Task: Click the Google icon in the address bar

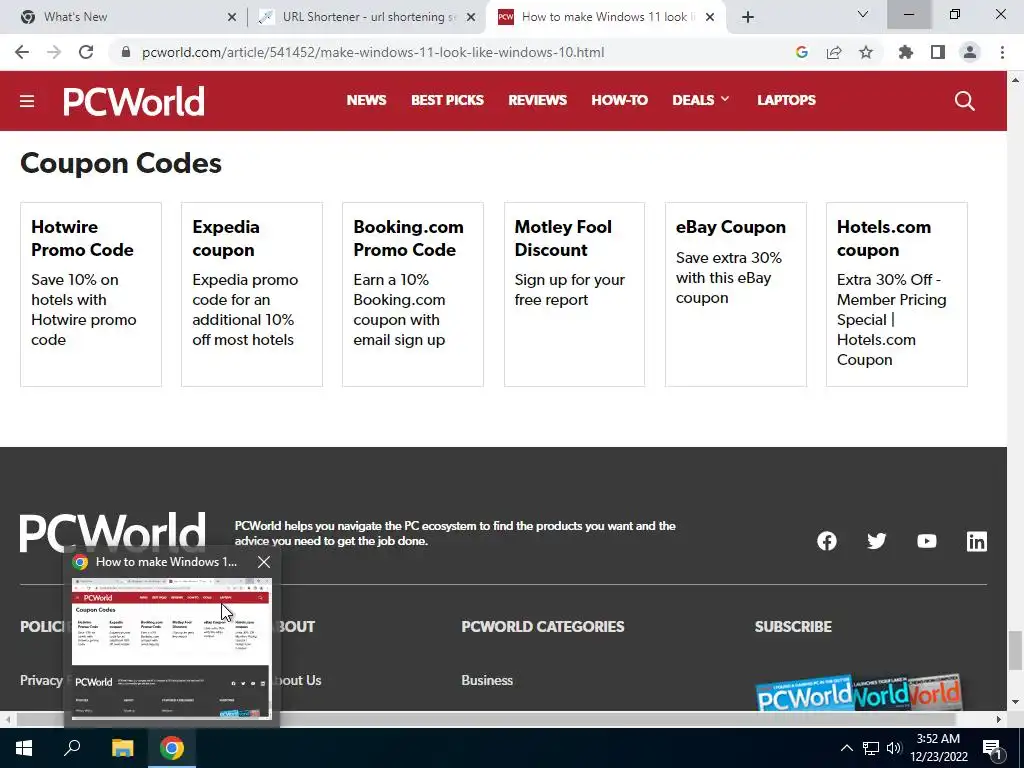Action: click(802, 52)
